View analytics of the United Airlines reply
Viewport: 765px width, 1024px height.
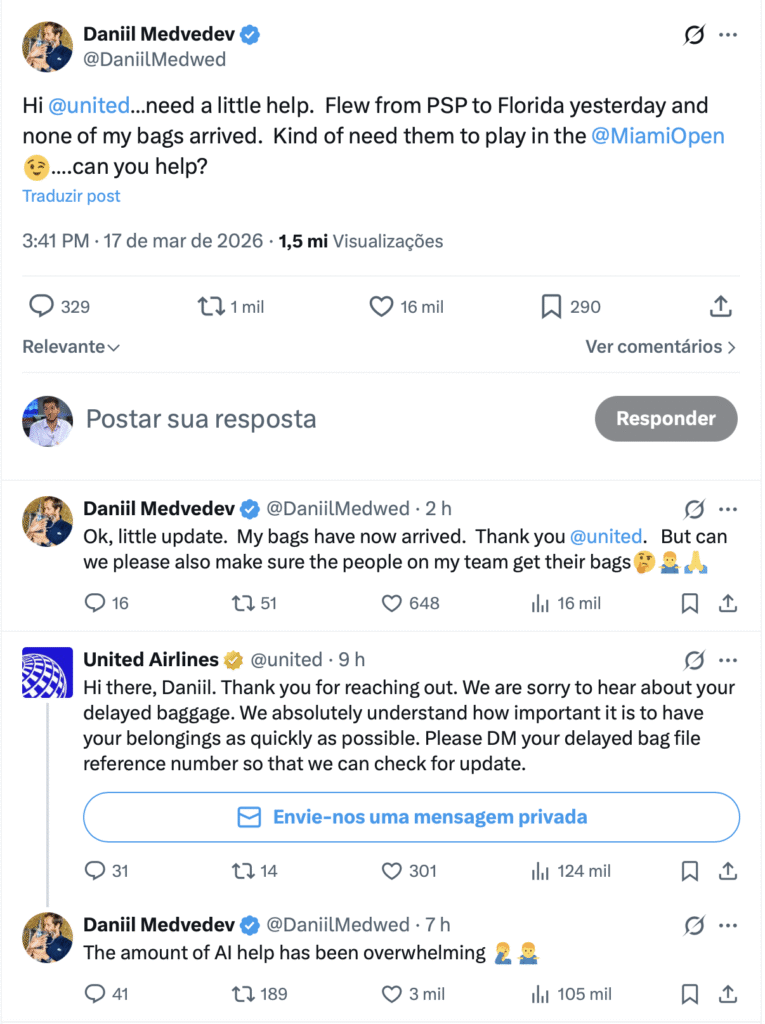coord(541,871)
